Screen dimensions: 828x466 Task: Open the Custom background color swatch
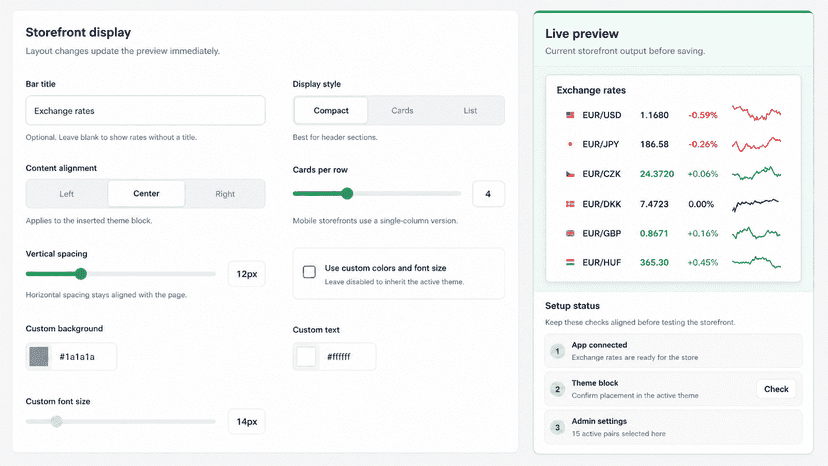pos(39,357)
